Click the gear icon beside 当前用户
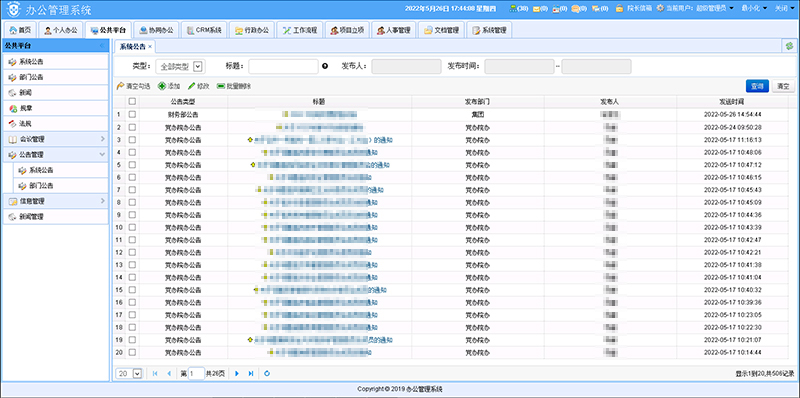The width and height of the screenshot is (800, 398). pyautogui.click(x=660, y=8)
